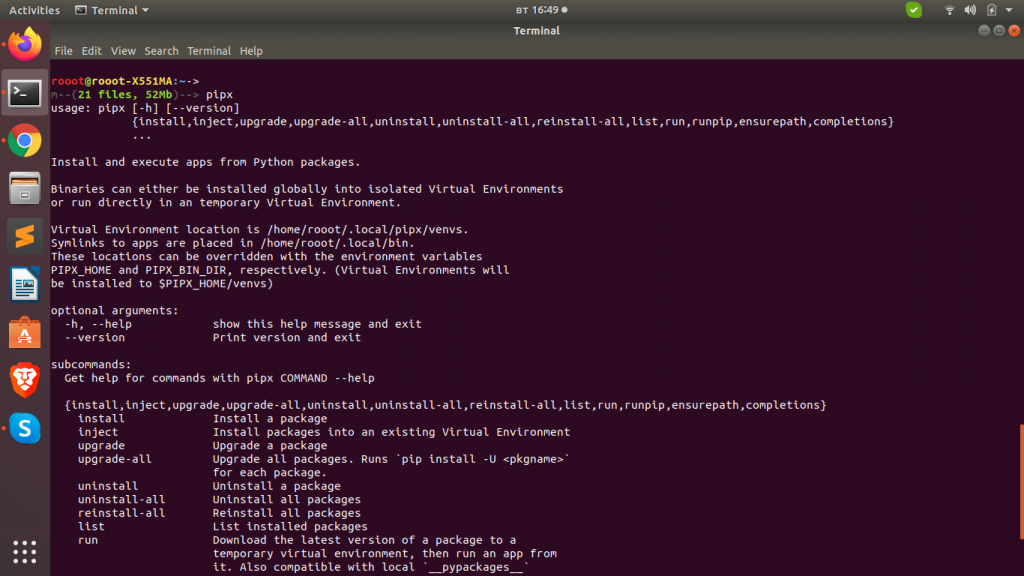Open the File menu
The height and width of the screenshot is (576, 1024).
click(63, 51)
